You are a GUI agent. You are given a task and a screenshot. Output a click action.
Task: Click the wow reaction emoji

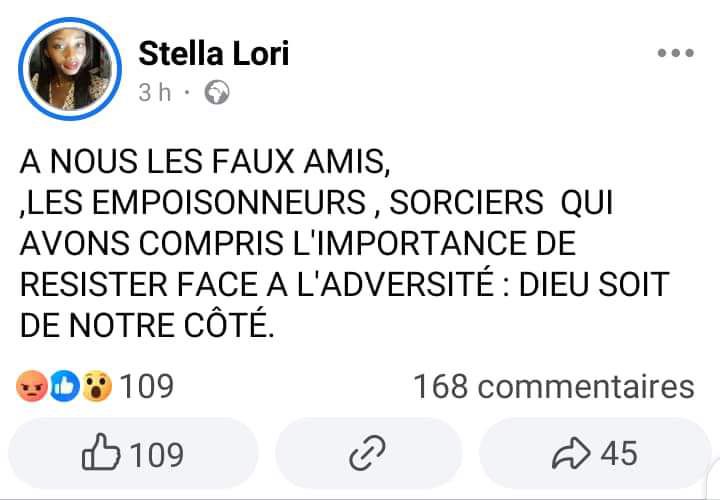coord(97,386)
